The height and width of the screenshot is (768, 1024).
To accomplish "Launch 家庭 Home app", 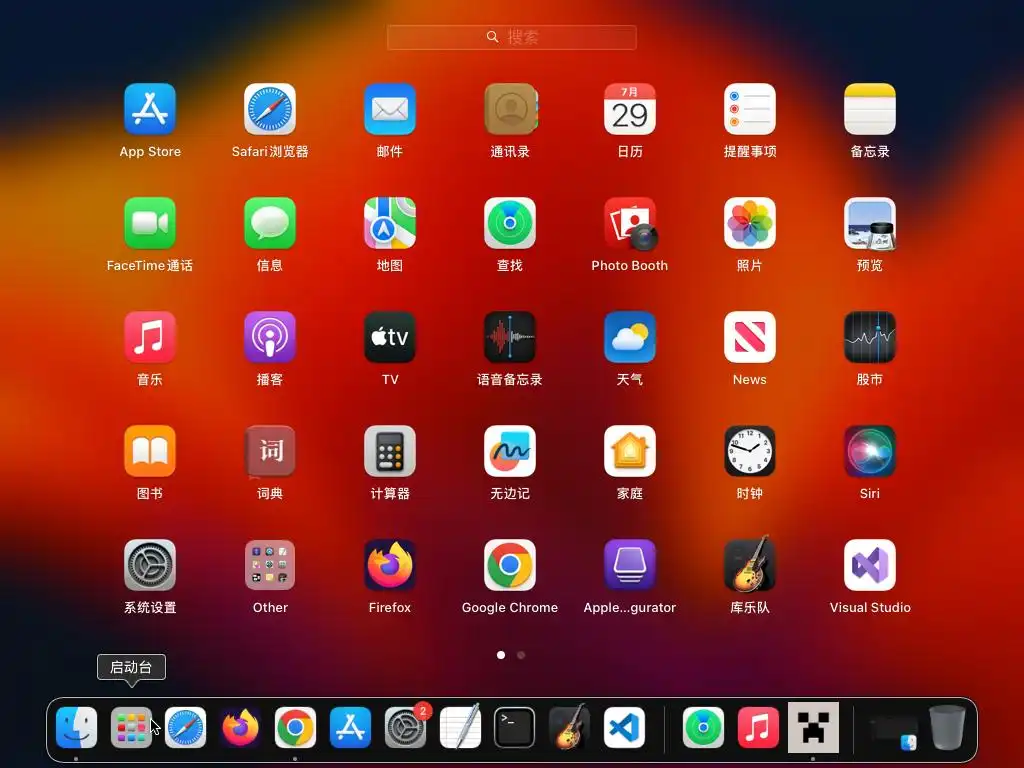I will coord(630,451).
